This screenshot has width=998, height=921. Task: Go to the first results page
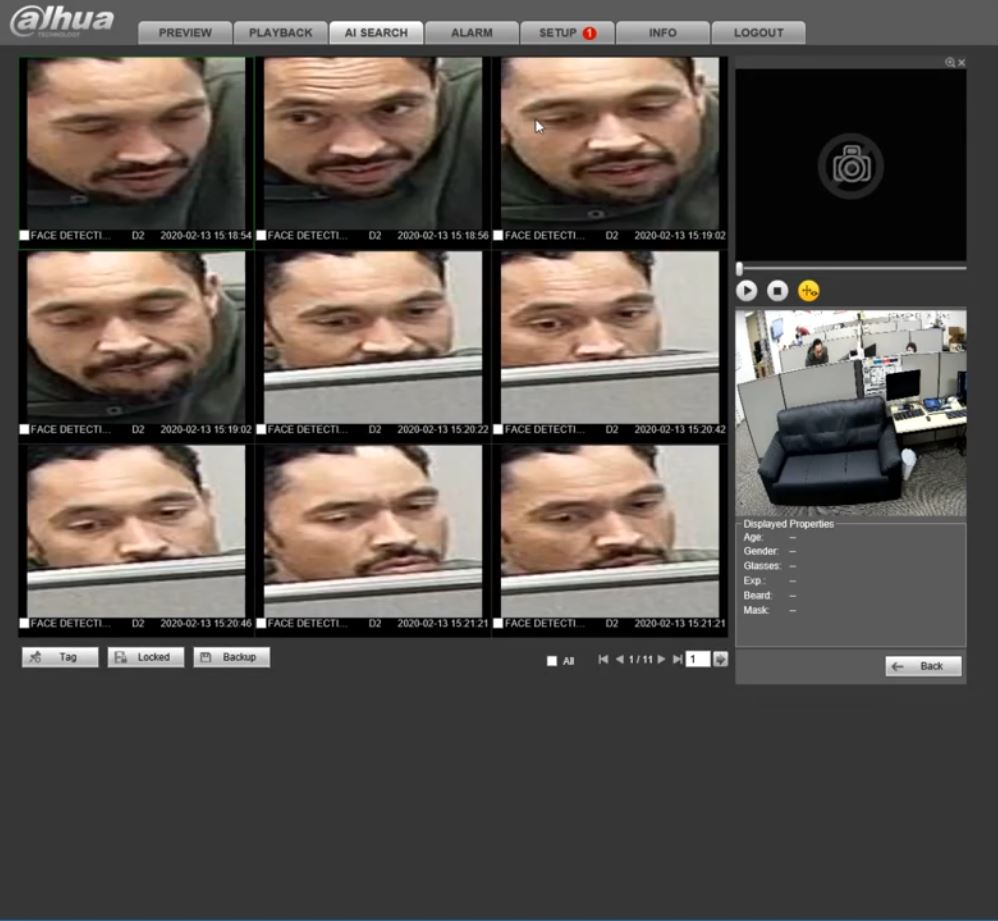[x=603, y=659]
